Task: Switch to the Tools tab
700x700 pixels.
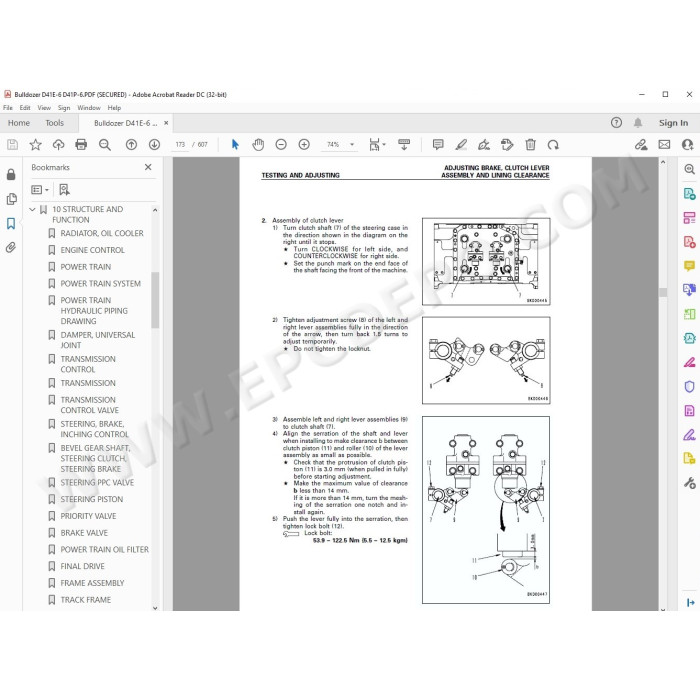Action: pyautogui.click(x=54, y=123)
